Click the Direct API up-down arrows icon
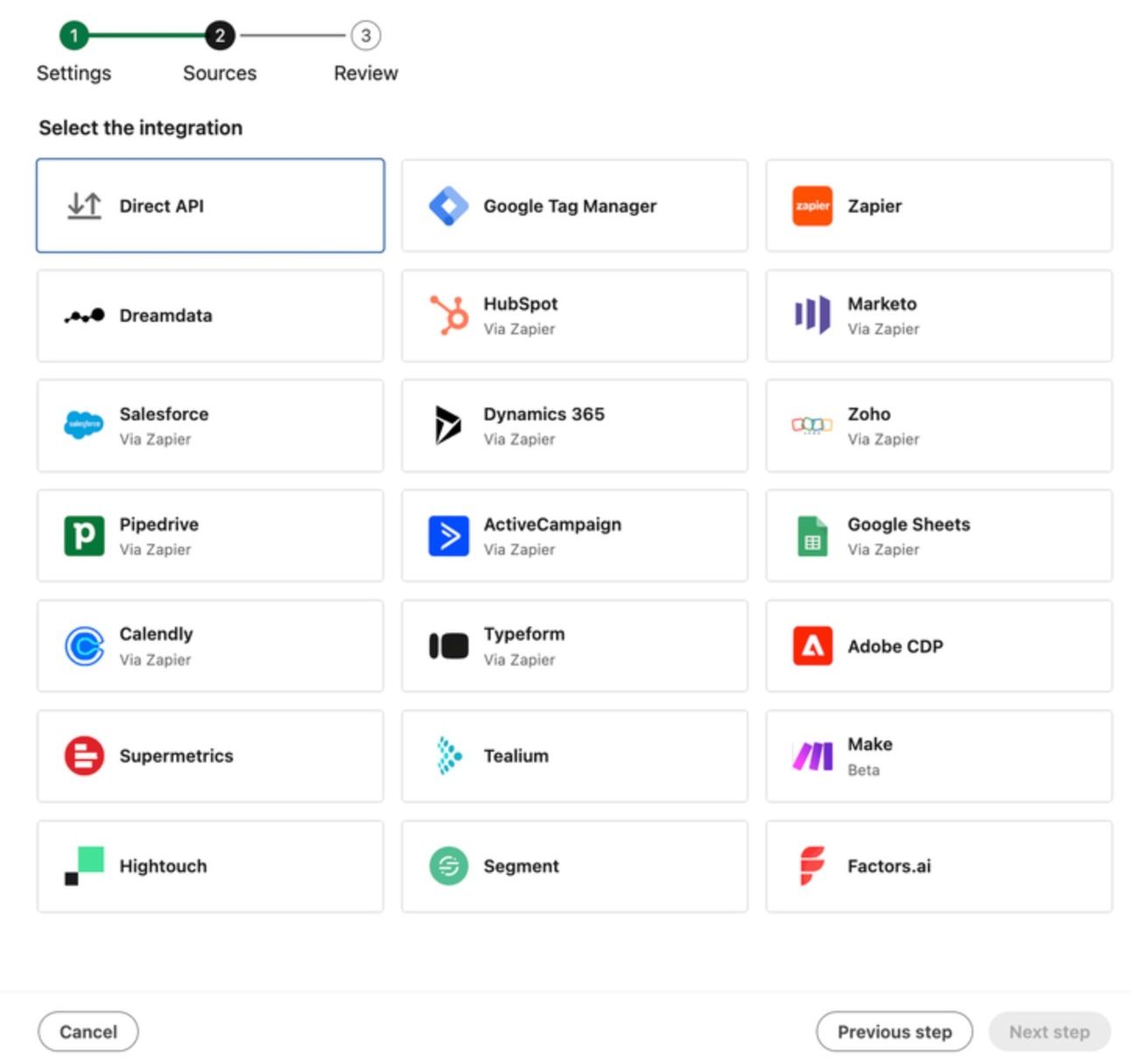This screenshot has height=1064, width=1131. coord(84,206)
